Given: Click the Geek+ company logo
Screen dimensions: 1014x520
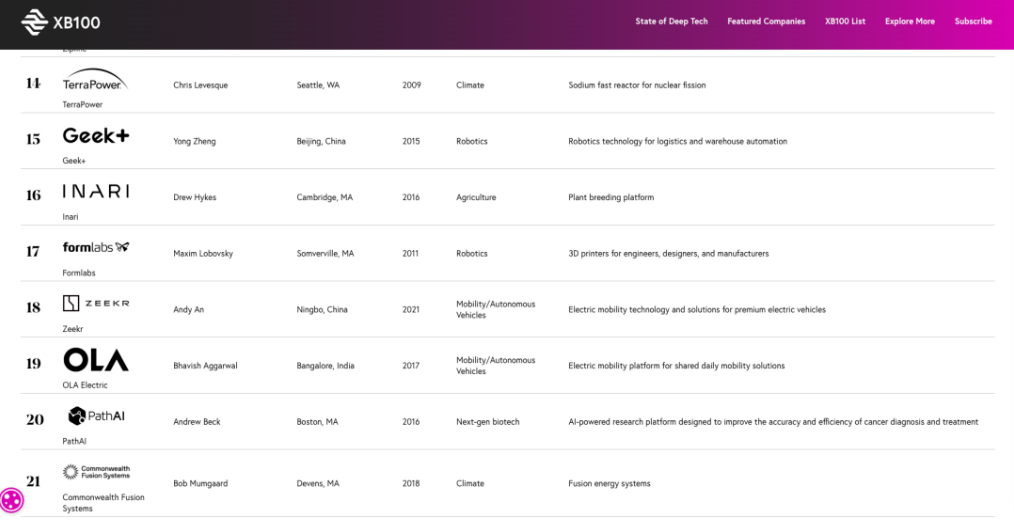Looking at the screenshot, I should [x=96, y=136].
